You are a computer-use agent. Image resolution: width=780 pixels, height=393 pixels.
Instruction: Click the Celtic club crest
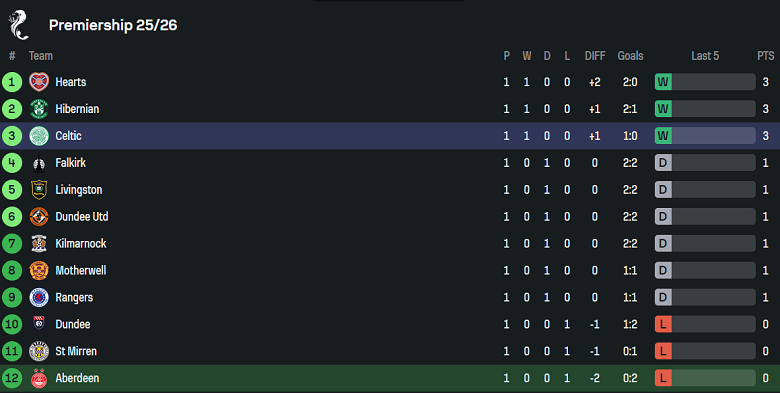click(x=39, y=136)
